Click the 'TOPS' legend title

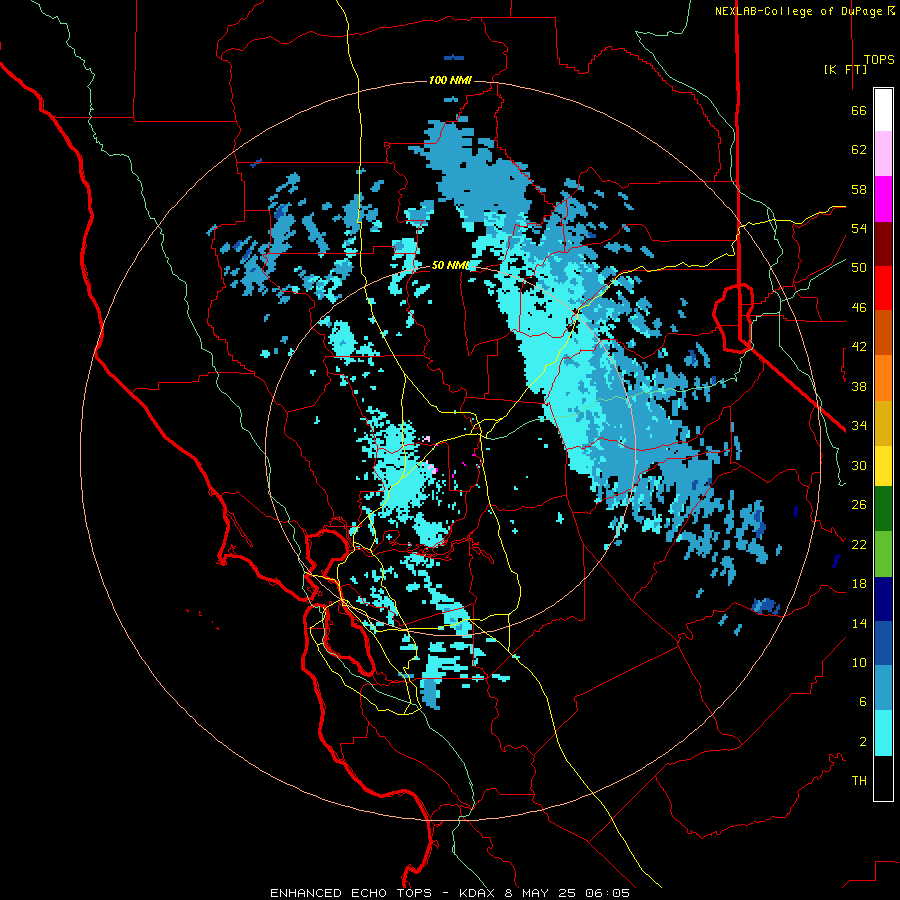pos(879,60)
